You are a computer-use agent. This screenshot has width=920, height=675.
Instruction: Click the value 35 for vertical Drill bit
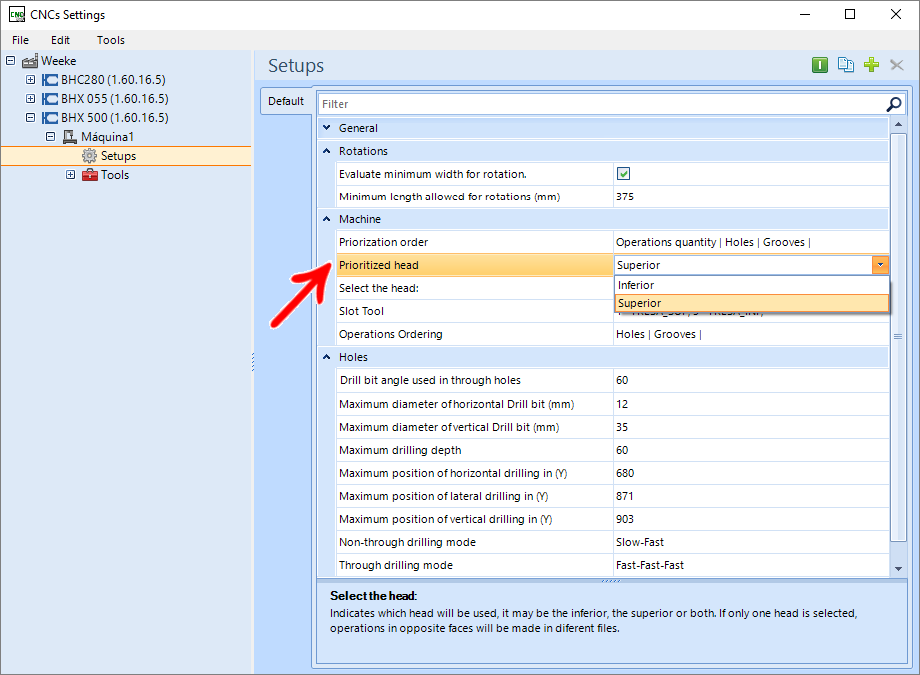click(622, 427)
